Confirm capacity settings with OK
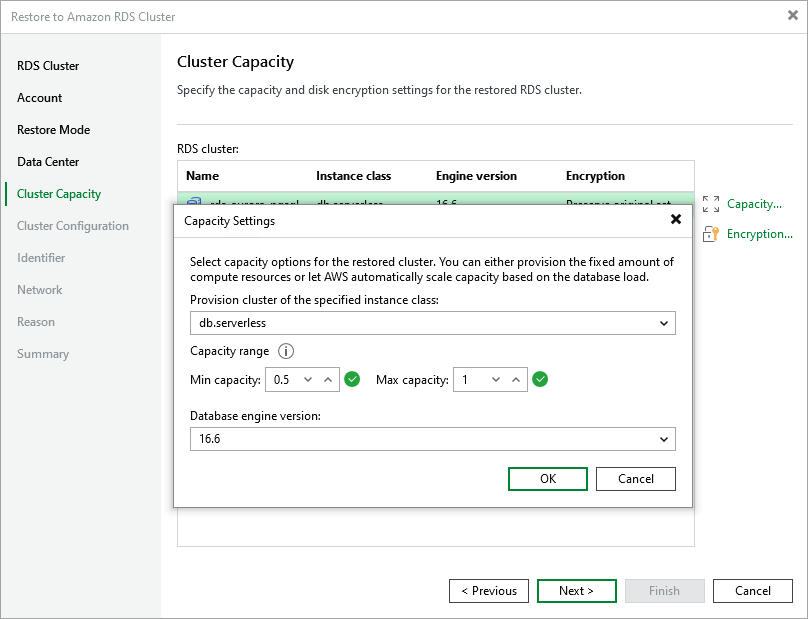Viewport: 808px width, 619px height. [x=547, y=479]
